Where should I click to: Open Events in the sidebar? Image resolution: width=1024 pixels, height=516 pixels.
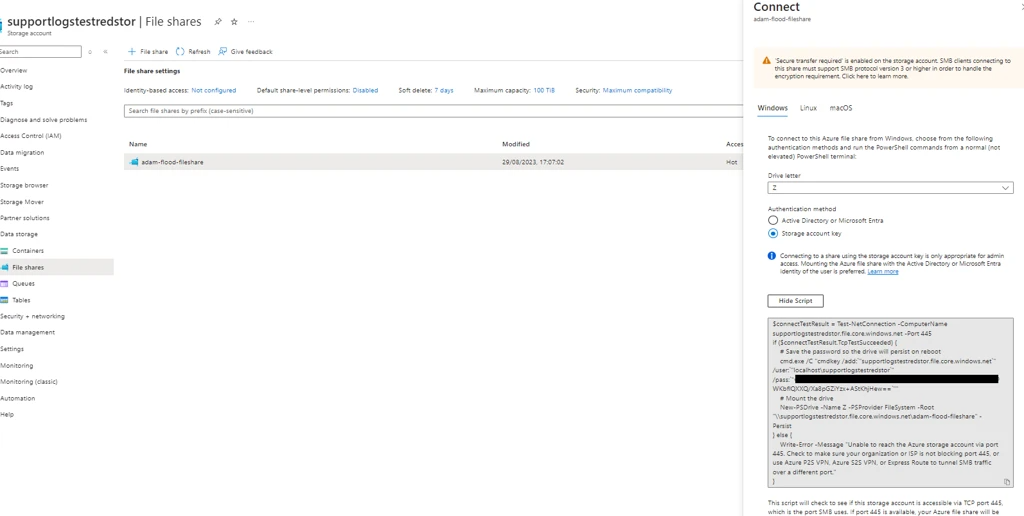tap(9, 169)
